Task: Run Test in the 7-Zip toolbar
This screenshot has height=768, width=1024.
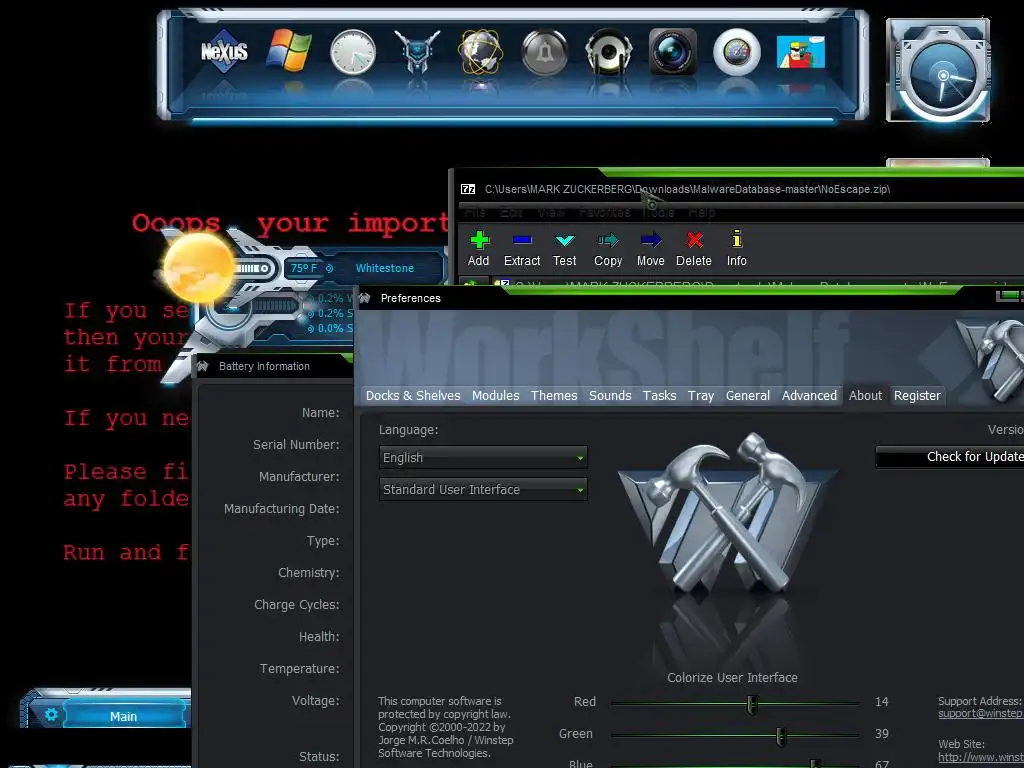Action: click(x=564, y=249)
